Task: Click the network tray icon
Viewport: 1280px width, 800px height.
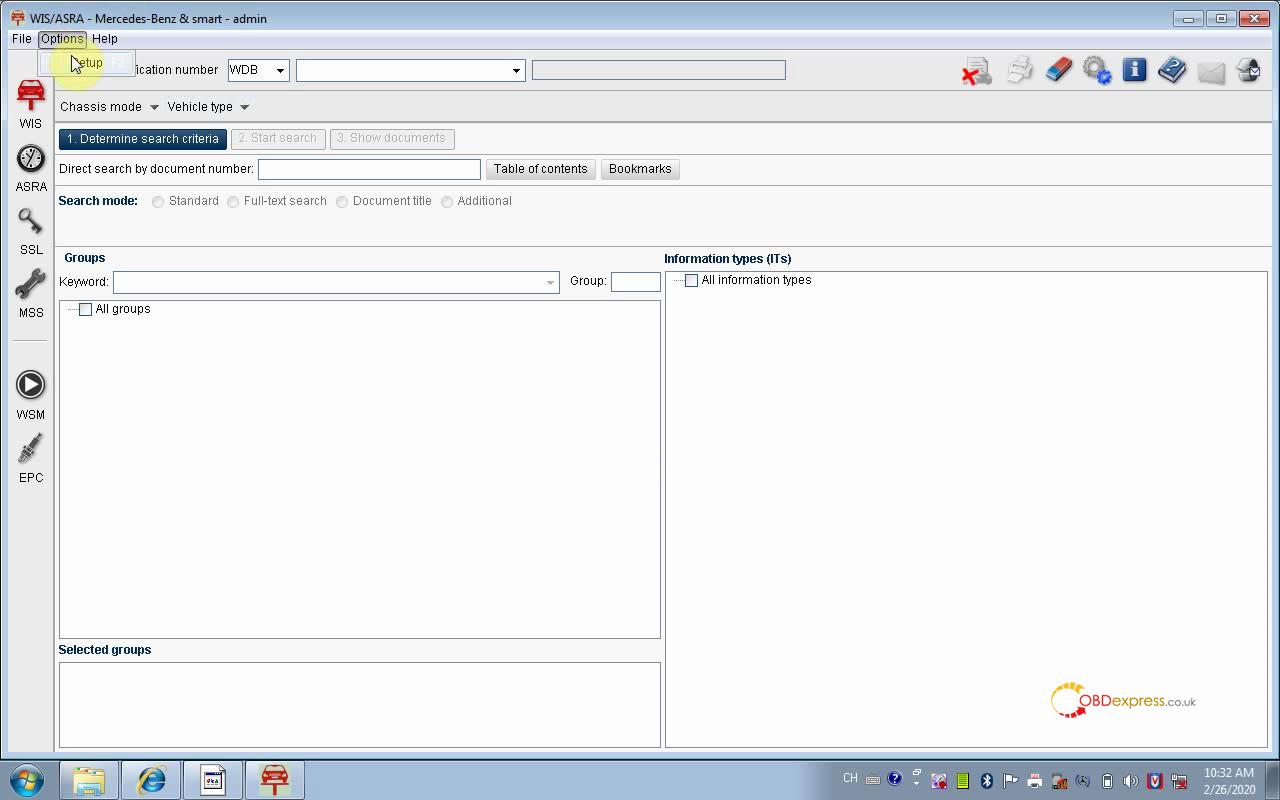Action: (1179, 781)
